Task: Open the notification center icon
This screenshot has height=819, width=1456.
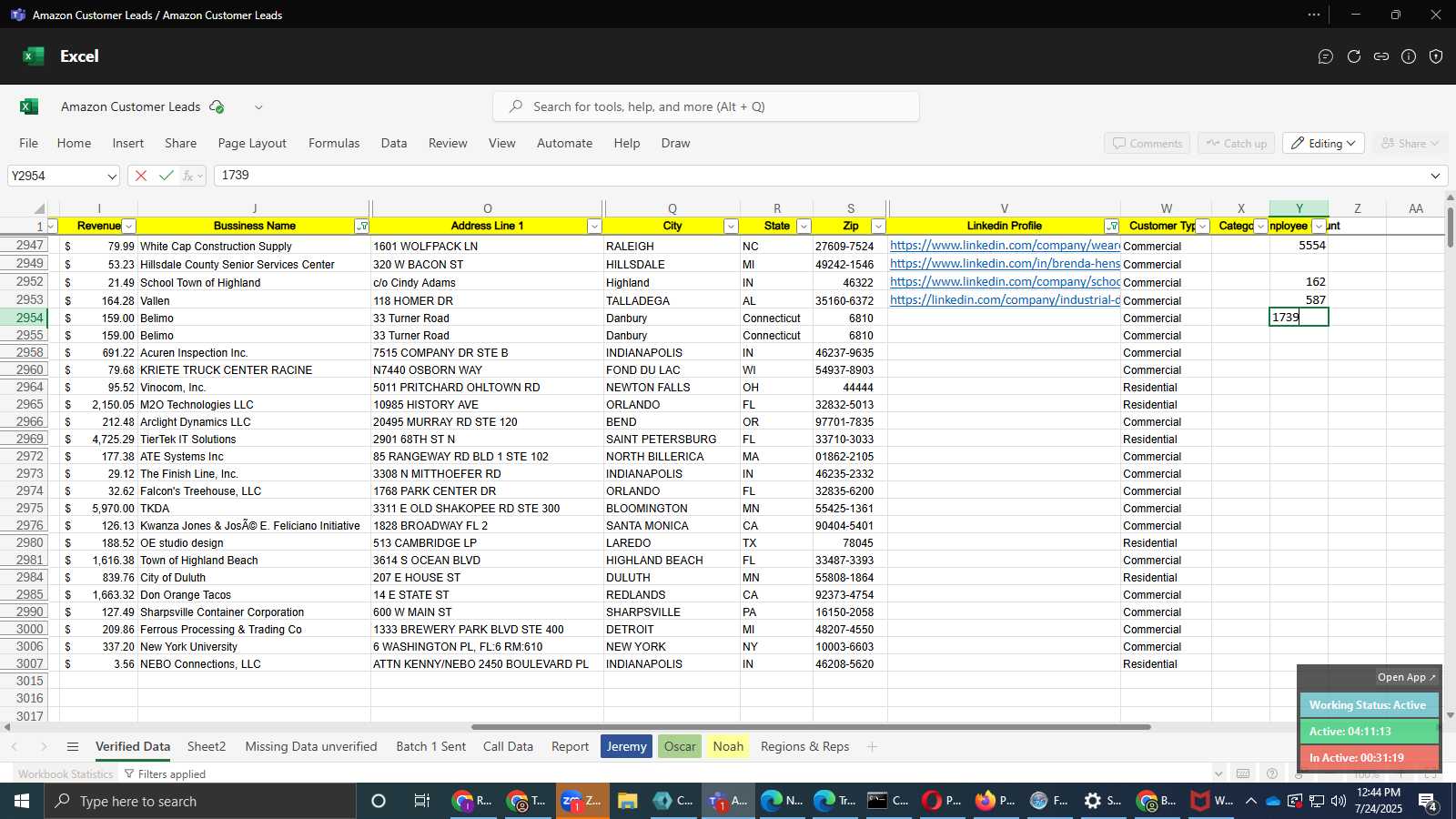Action: pyautogui.click(x=1428, y=802)
